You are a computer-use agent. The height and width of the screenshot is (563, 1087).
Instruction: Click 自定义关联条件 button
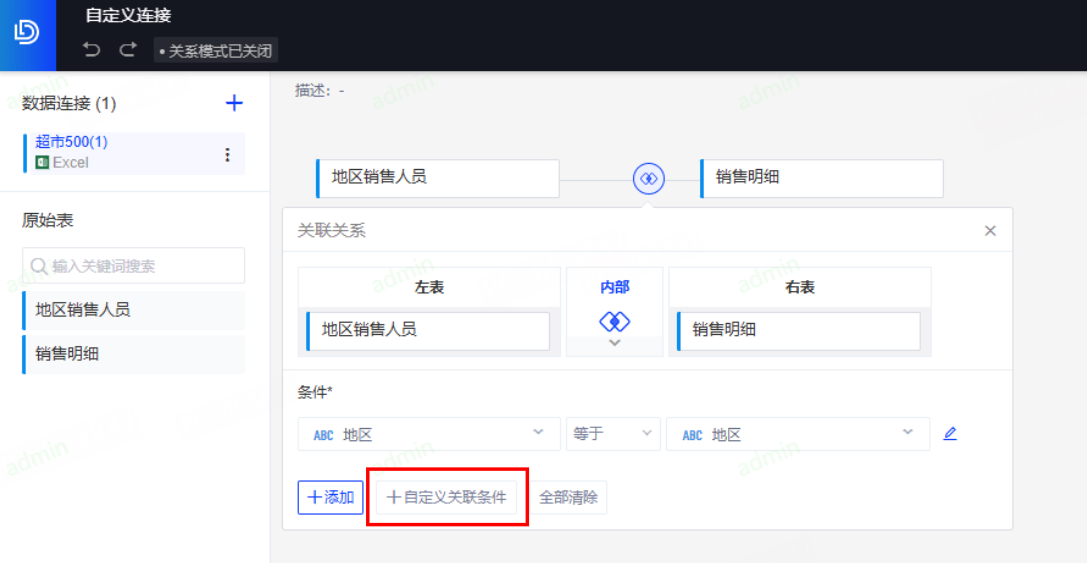click(x=446, y=497)
